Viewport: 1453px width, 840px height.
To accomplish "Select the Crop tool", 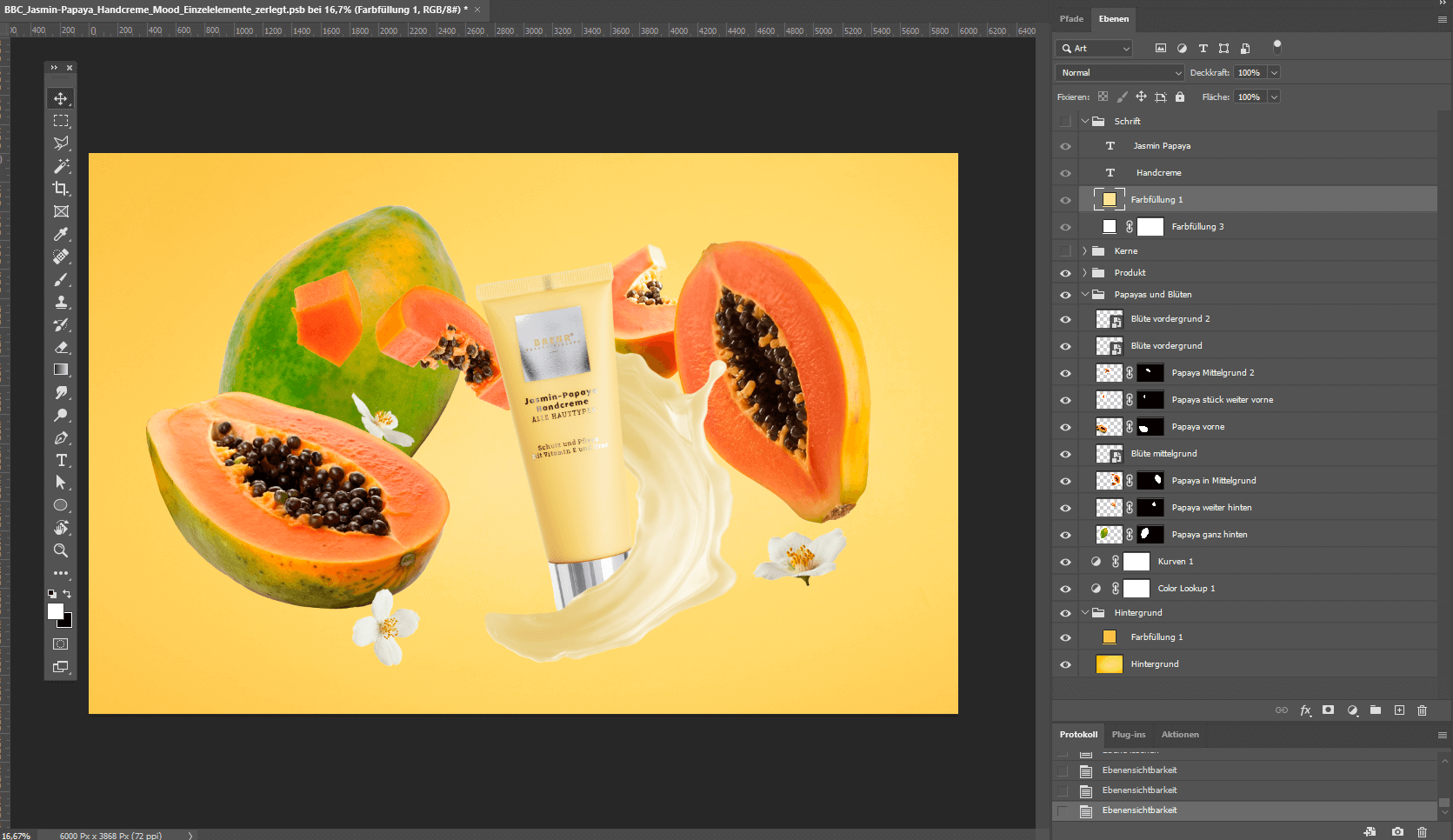I will 61,189.
